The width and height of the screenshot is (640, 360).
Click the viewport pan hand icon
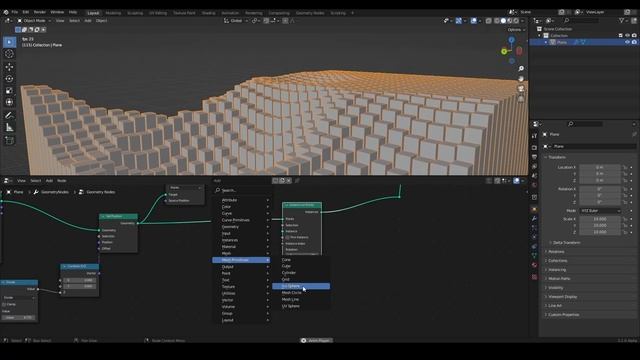521,78
